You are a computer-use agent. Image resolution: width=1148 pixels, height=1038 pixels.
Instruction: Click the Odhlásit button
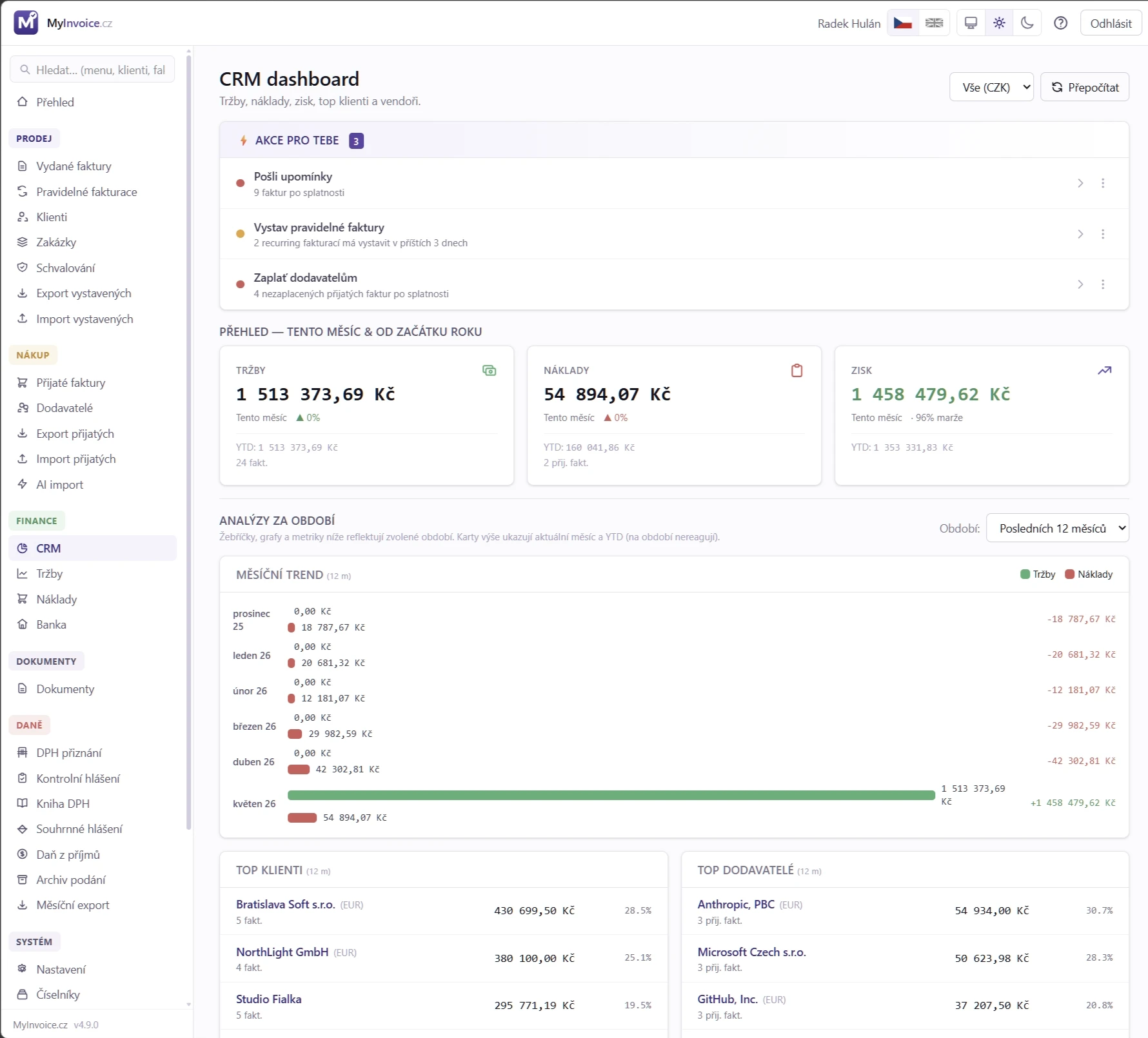[x=1111, y=23]
